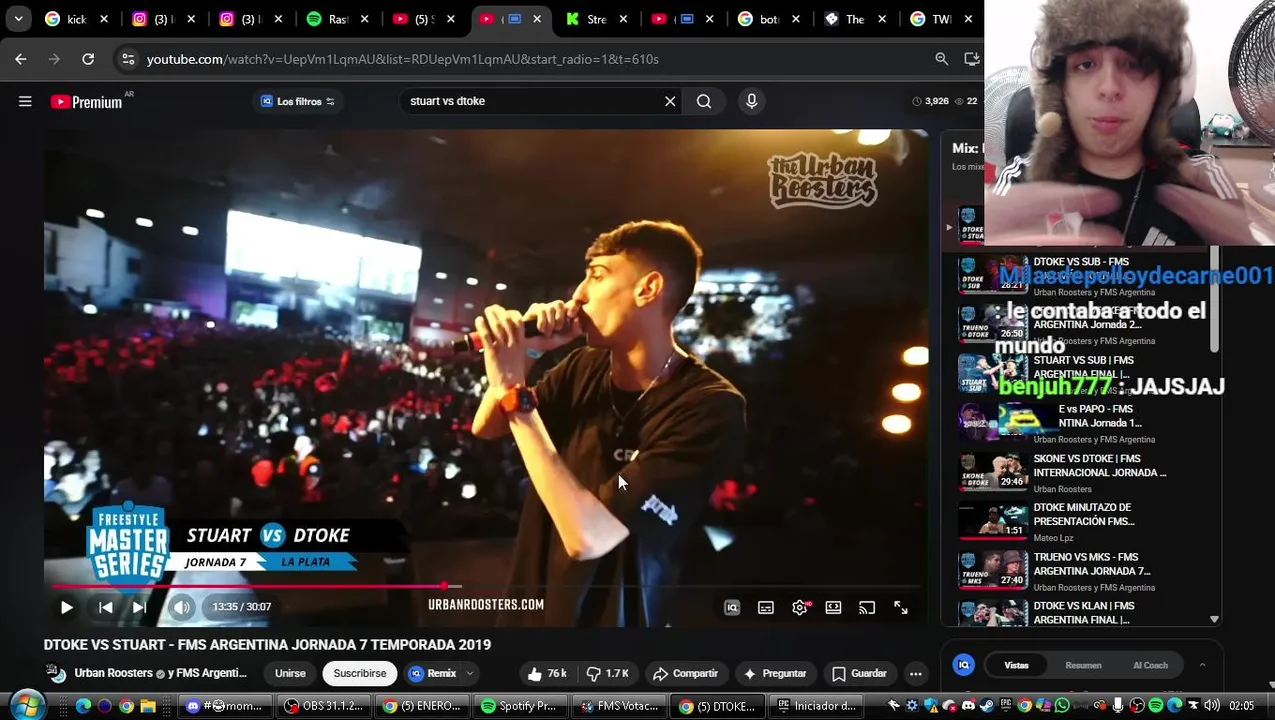Click the Preguntar button
1275x720 pixels.
774,674
